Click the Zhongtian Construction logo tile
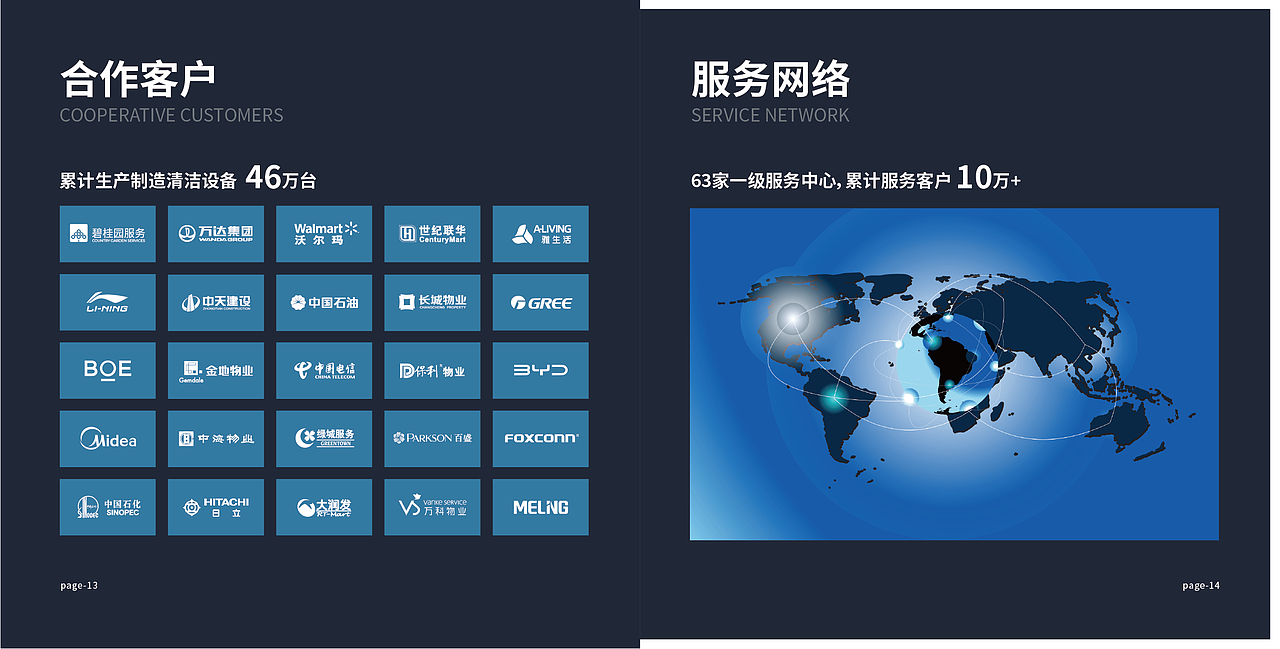This screenshot has width=1280, height=649. point(216,302)
